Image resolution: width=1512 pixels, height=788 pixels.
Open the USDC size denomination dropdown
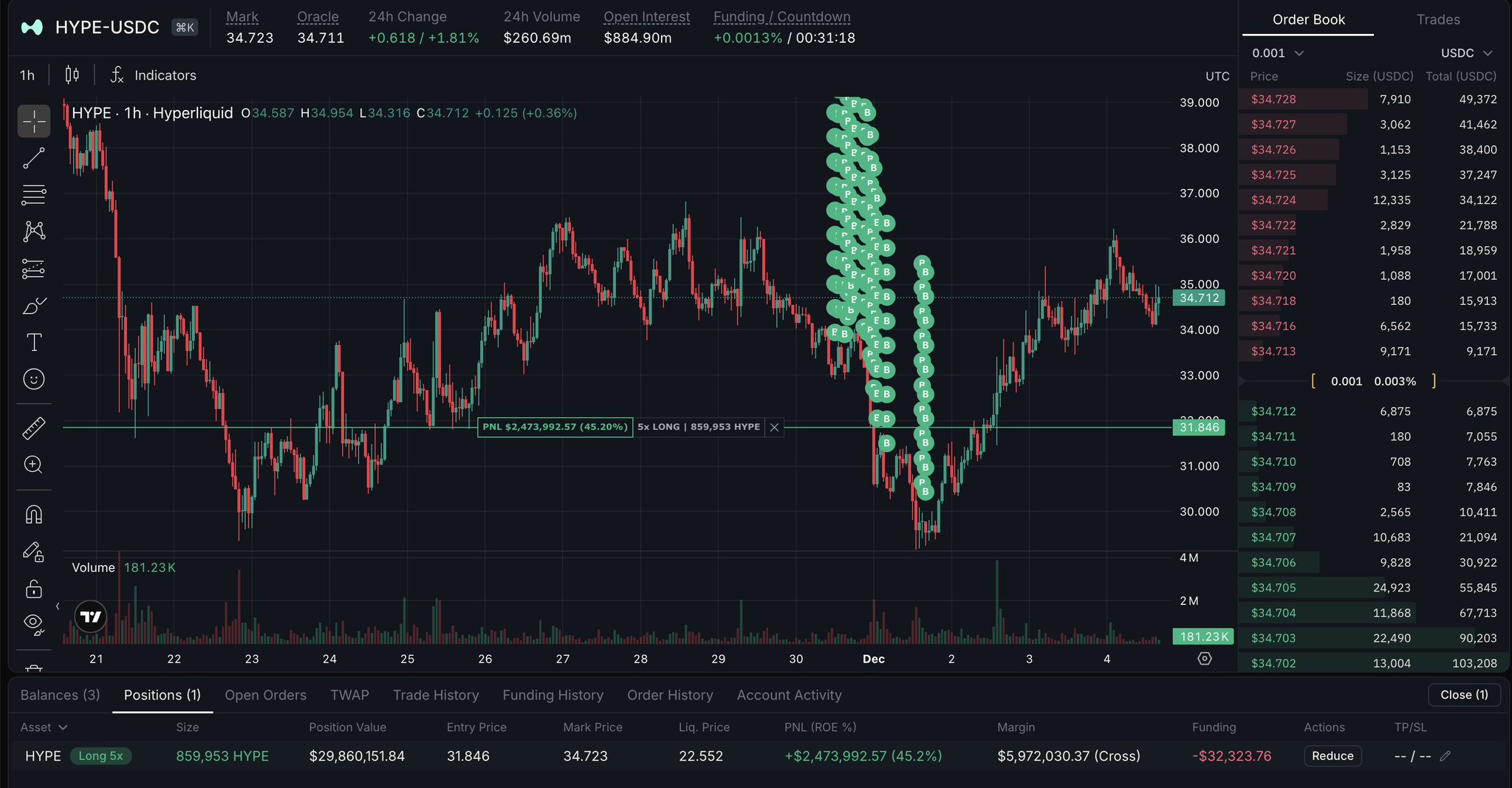click(1467, 53)
